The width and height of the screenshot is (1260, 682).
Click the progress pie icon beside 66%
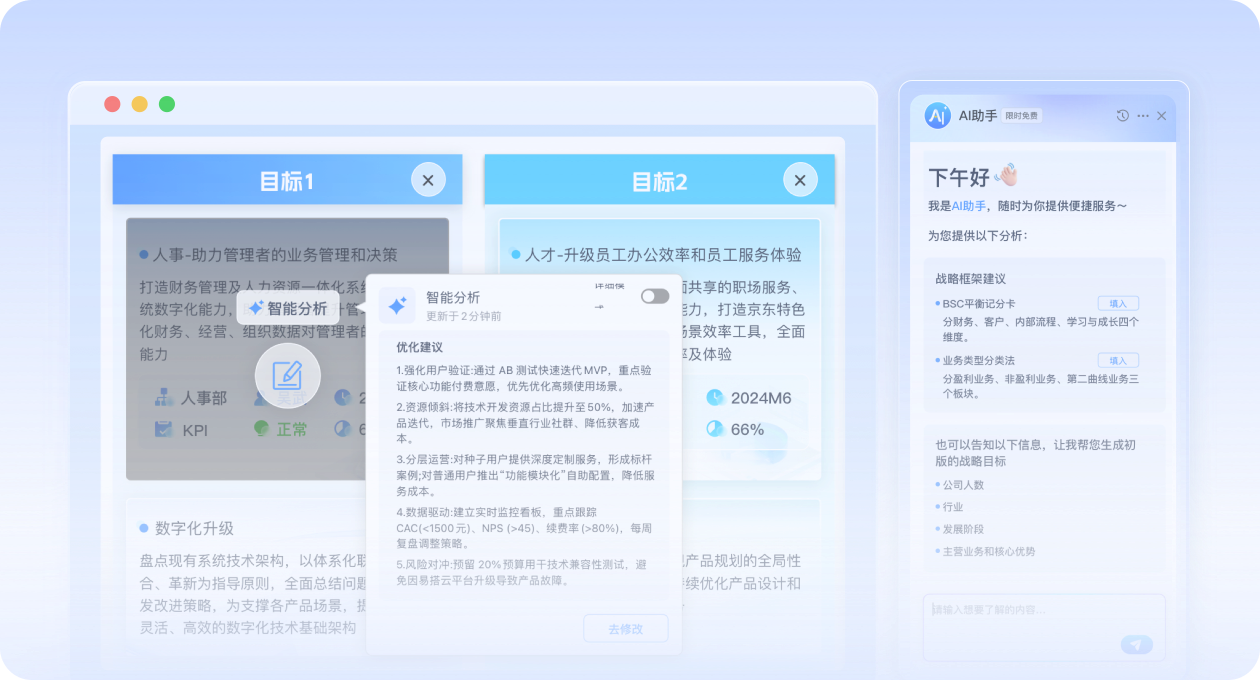coord(715,429)
